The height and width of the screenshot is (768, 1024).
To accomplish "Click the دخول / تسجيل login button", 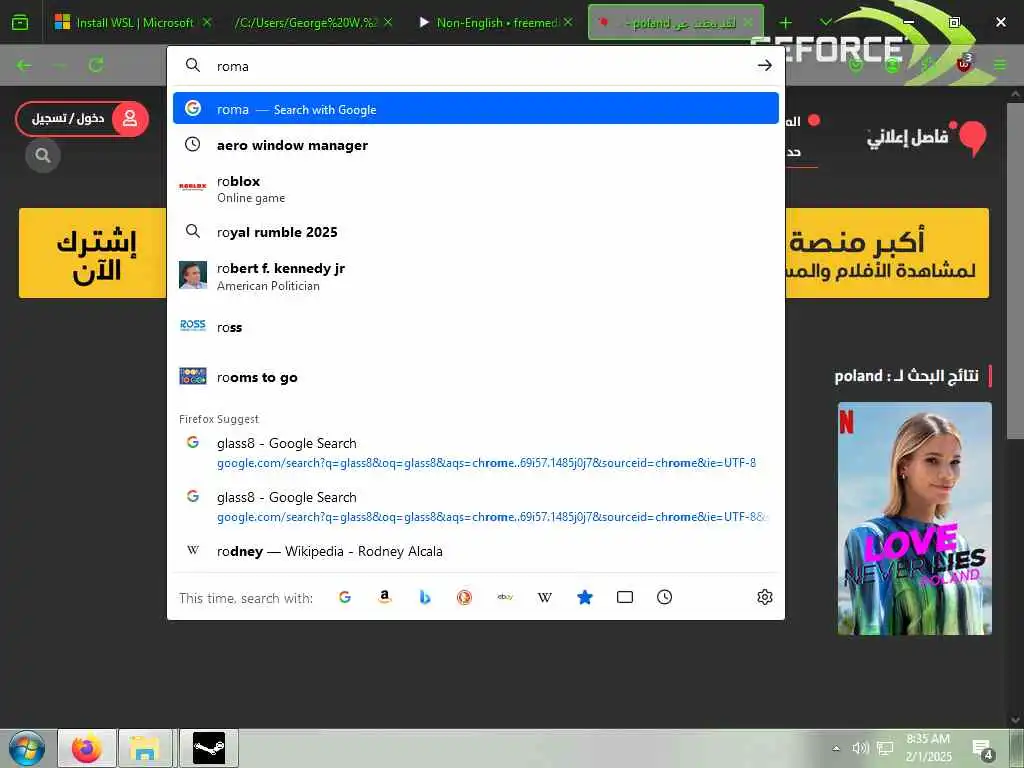I will pyautogui.click(x=82, y=118).
